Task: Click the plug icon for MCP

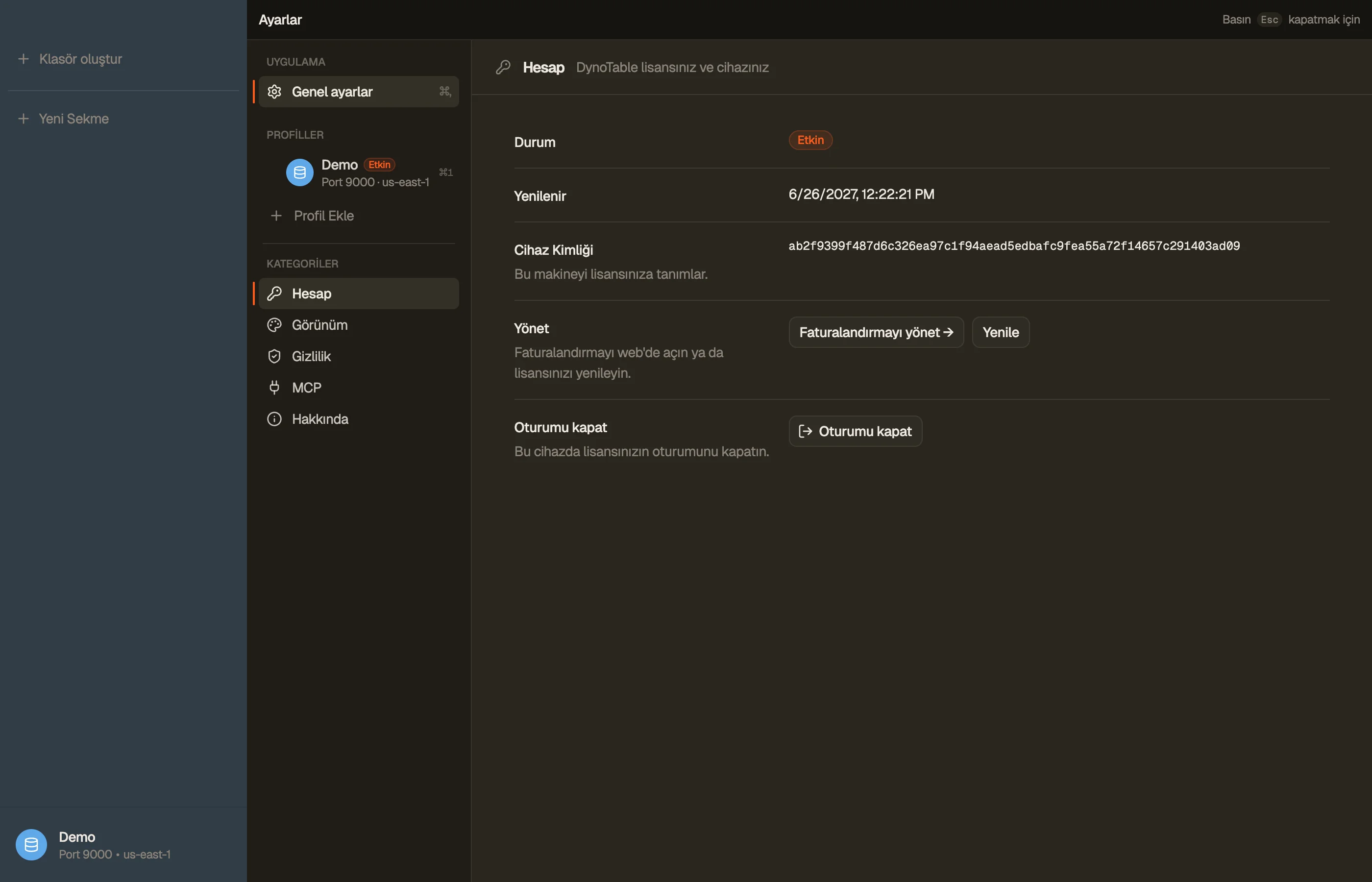Action: [x=274, y=388]
